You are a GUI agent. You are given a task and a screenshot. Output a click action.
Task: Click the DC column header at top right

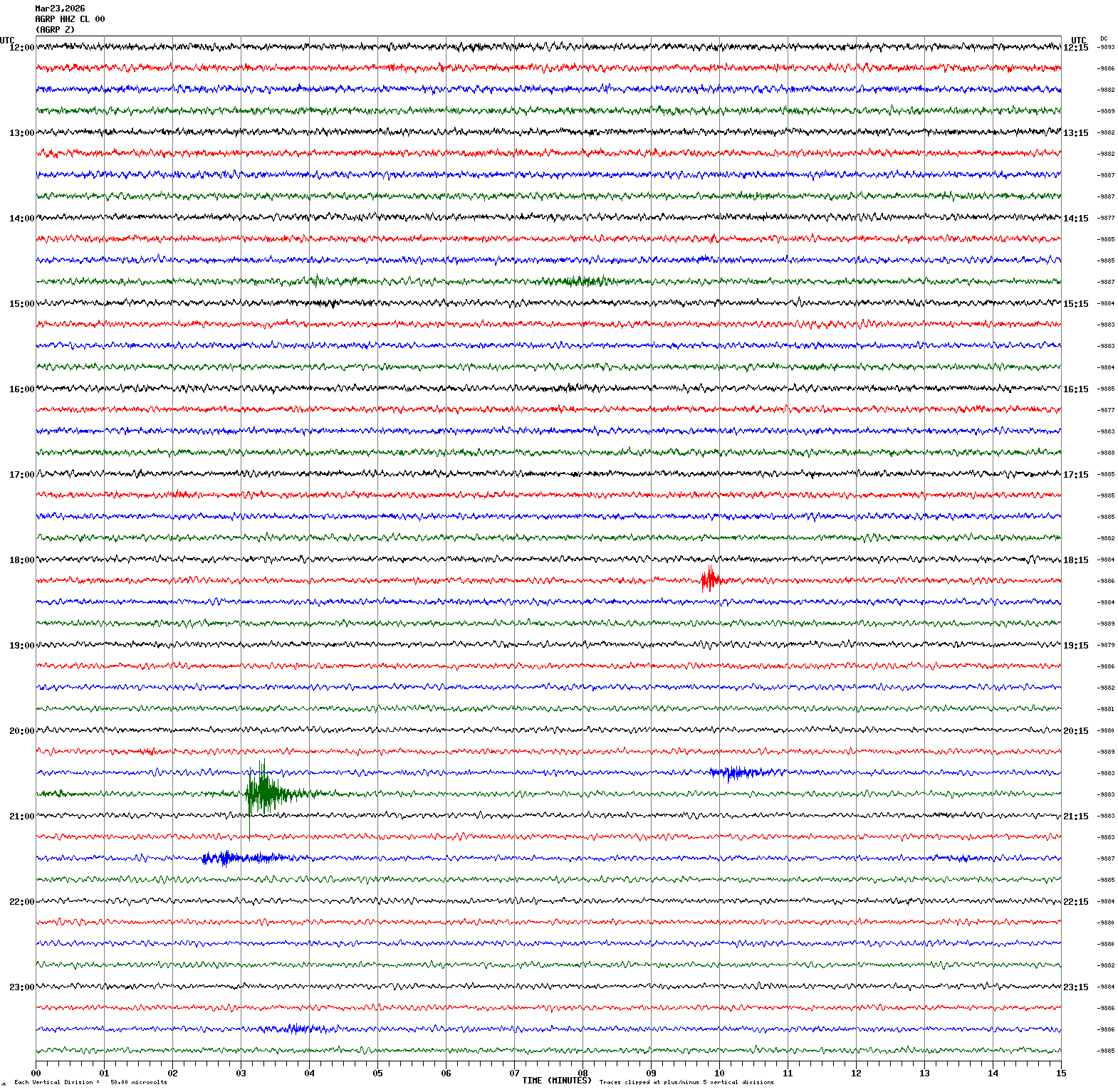click(1104, 38)
